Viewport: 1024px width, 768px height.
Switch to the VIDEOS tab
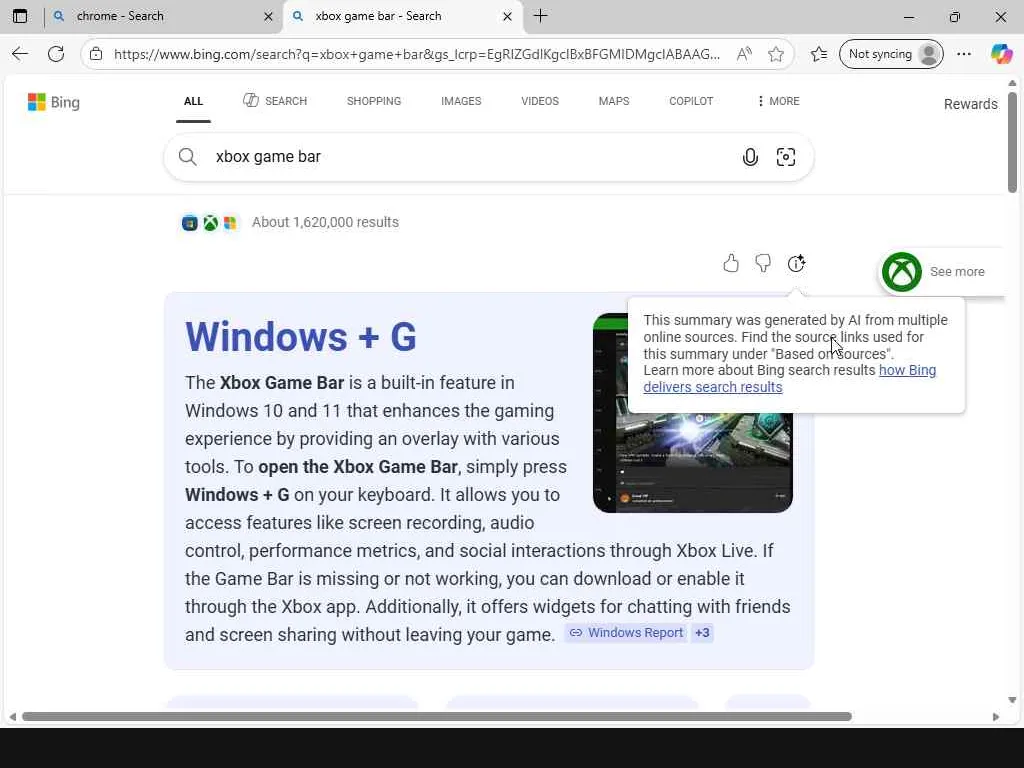540,101
